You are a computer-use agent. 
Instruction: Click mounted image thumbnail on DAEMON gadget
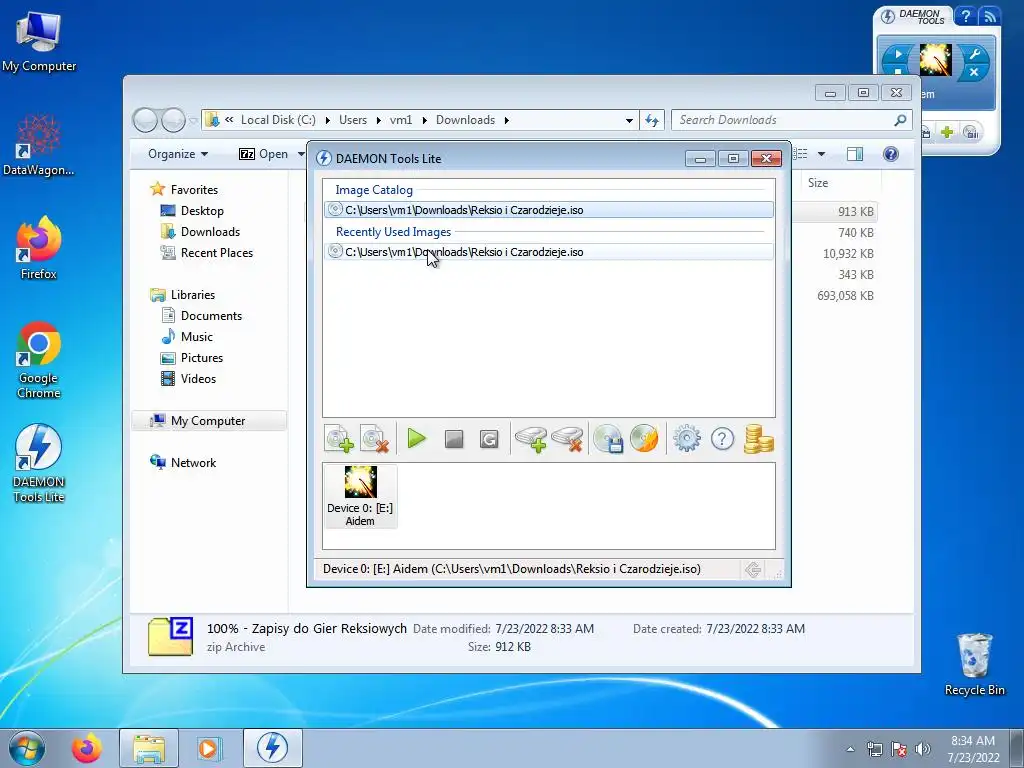coord(935,60)
